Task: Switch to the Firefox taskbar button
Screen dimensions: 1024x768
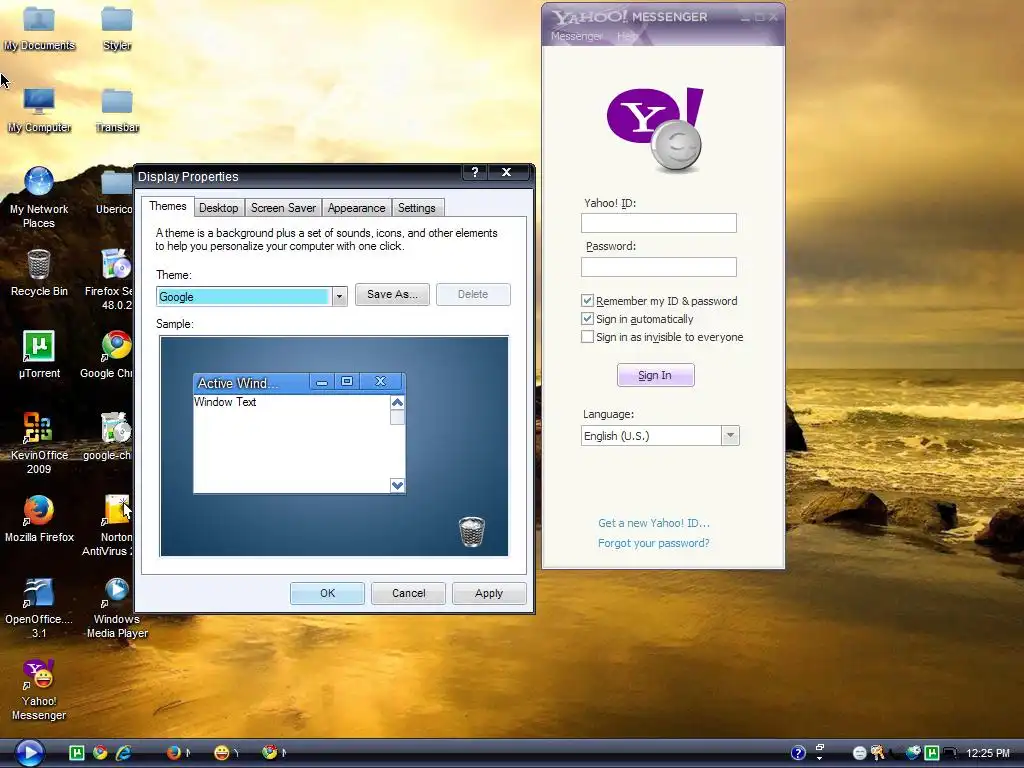Action: [178, 753]
